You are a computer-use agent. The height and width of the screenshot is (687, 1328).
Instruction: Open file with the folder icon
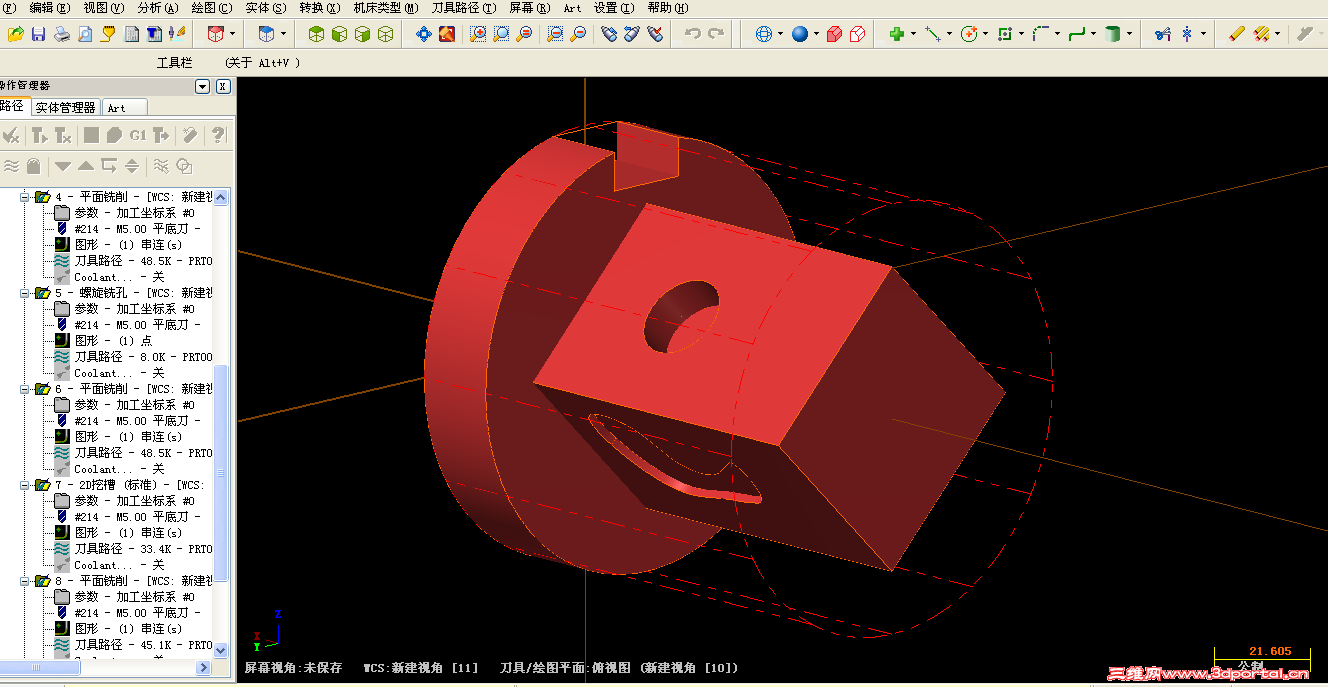pyautogui.click(x=15, y=34)
